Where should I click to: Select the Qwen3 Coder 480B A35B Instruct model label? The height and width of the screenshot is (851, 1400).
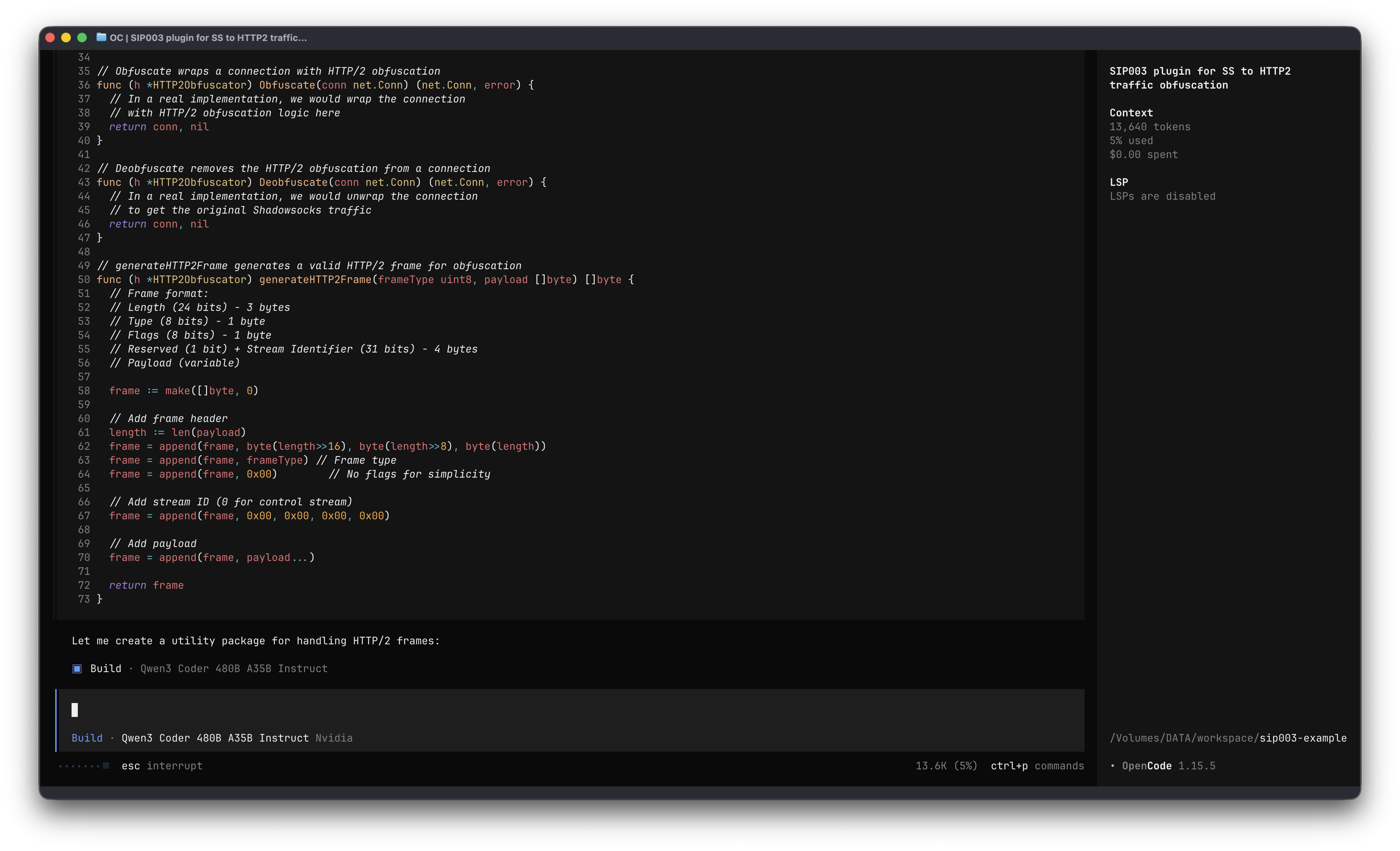coord(215,738)
